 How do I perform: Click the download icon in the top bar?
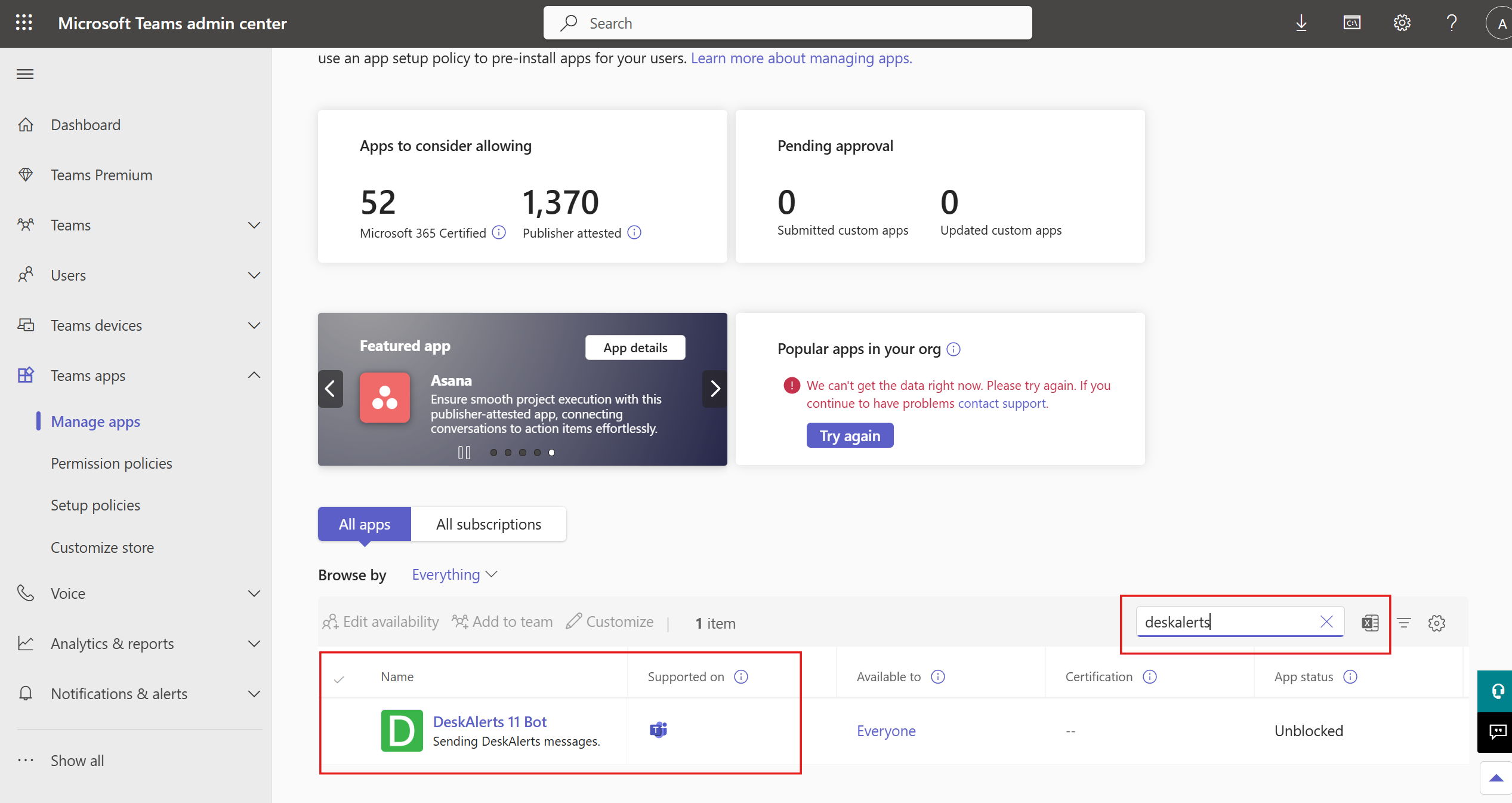1301,23
